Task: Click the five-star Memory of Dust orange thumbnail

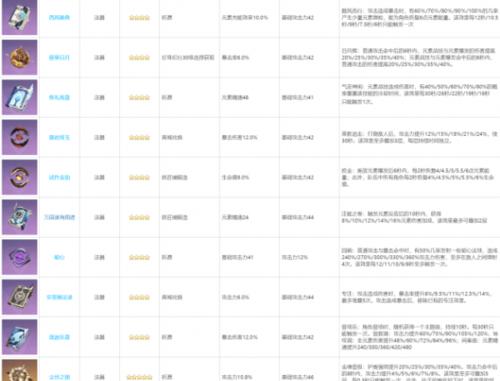Action: (x=19, y=370)
